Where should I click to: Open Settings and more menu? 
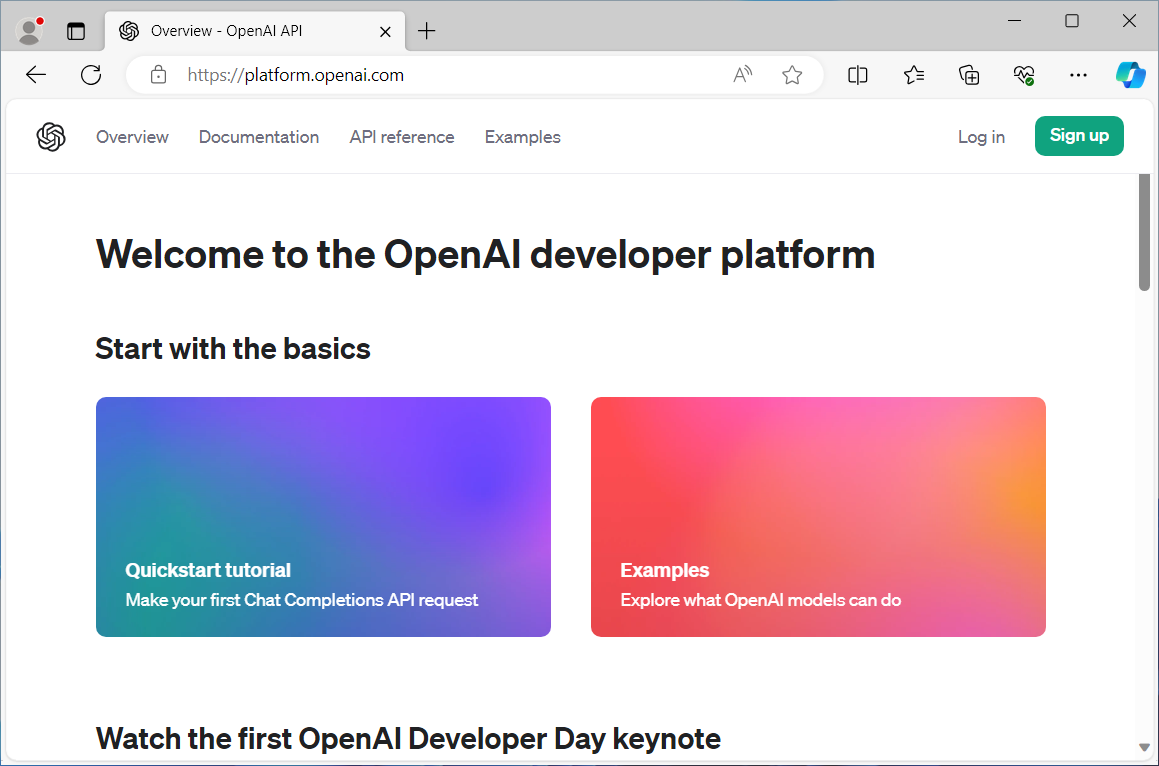(1078, 75)
